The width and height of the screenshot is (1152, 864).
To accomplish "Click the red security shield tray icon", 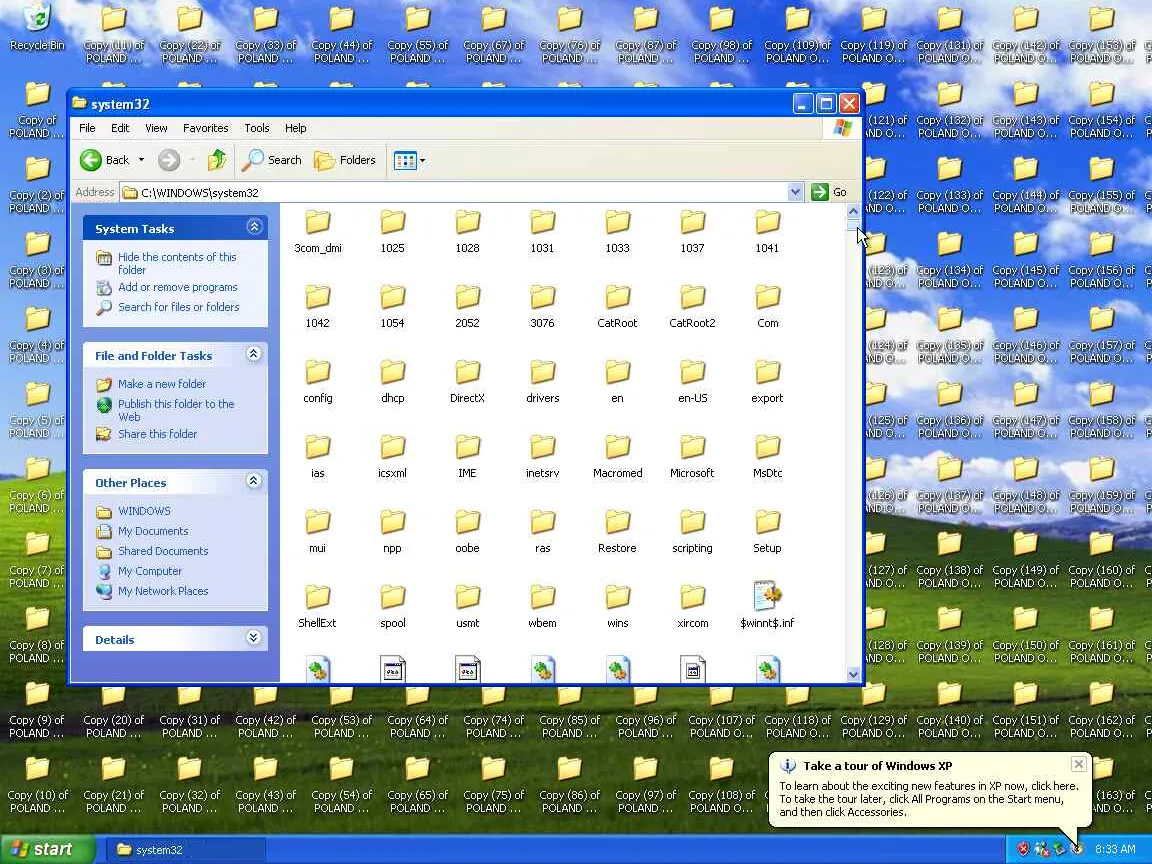I will (x=1023, y=849).
